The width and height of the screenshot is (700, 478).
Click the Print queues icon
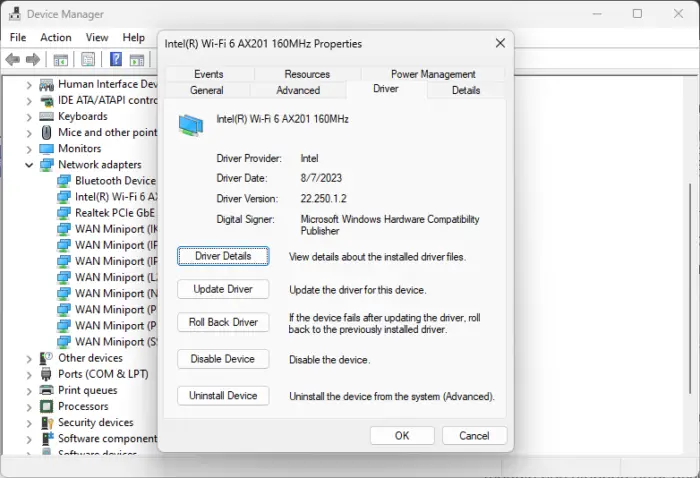tap(46, 390)
